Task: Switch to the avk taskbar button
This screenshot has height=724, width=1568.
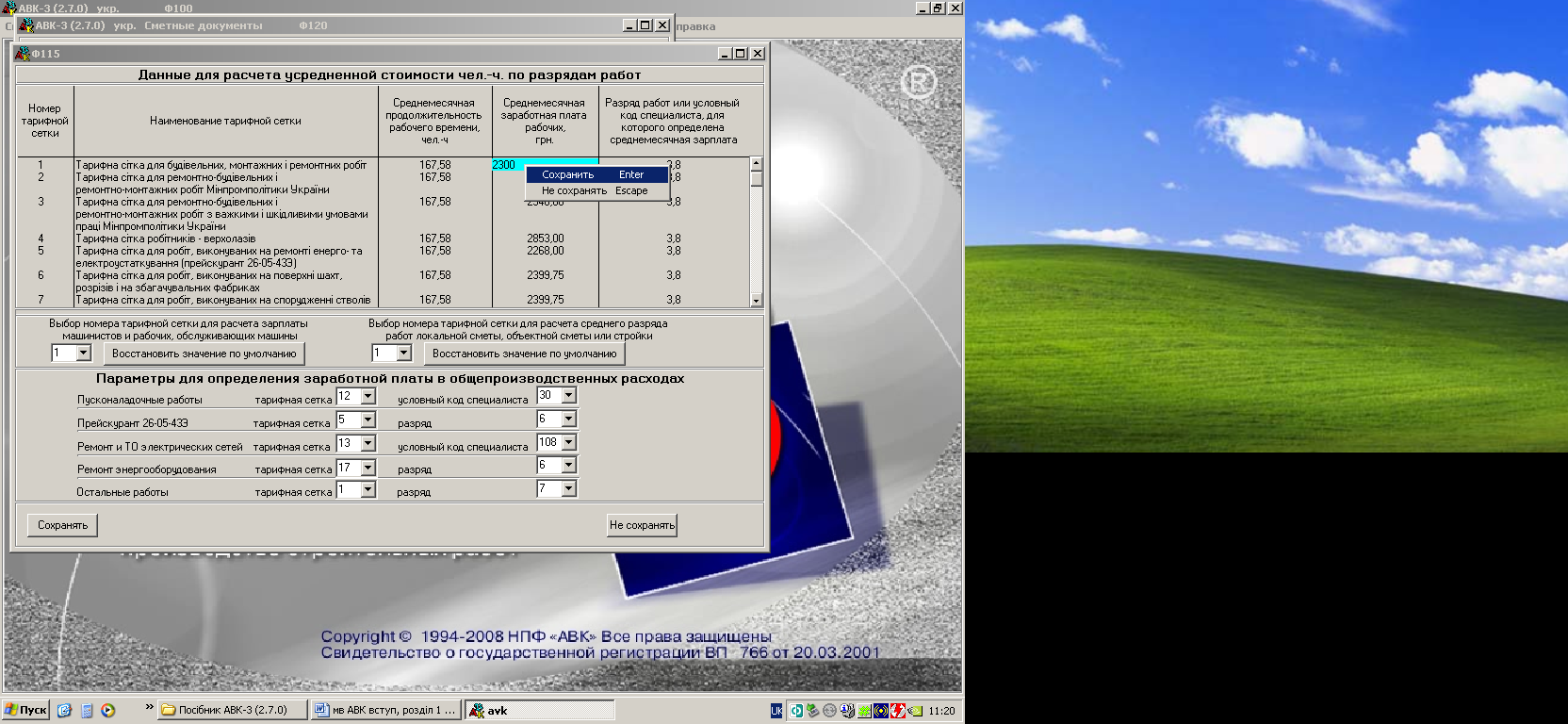Action: pos(540,710)
